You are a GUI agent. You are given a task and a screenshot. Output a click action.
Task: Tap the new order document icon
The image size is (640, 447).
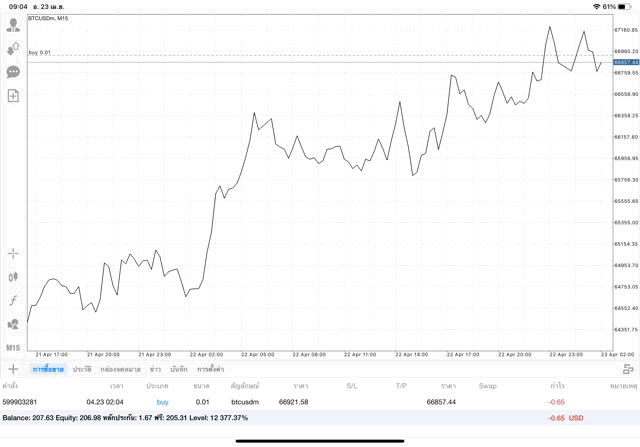point(13,96)
